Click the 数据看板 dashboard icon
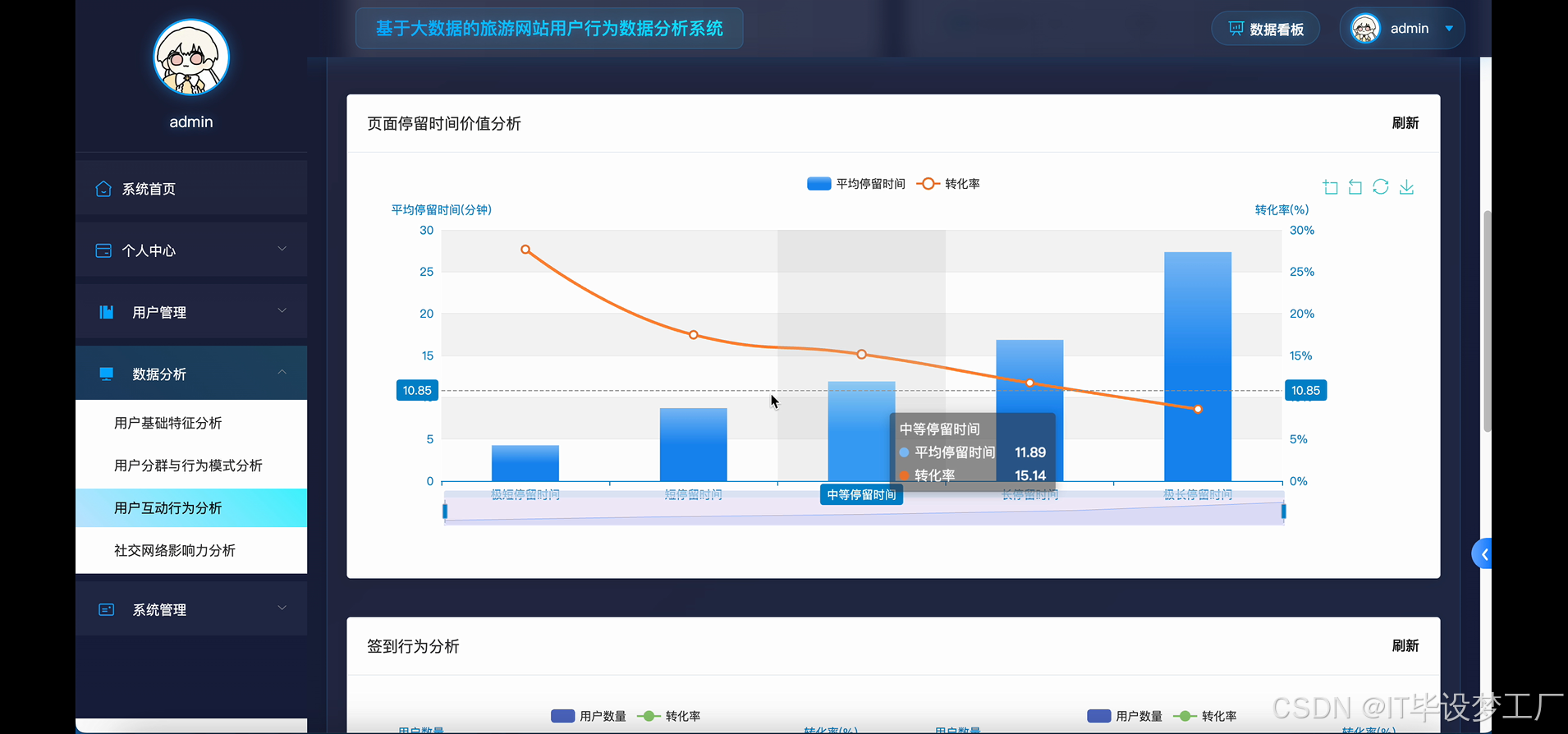The image size is (1568, 734). click(x=1236, y=29)
